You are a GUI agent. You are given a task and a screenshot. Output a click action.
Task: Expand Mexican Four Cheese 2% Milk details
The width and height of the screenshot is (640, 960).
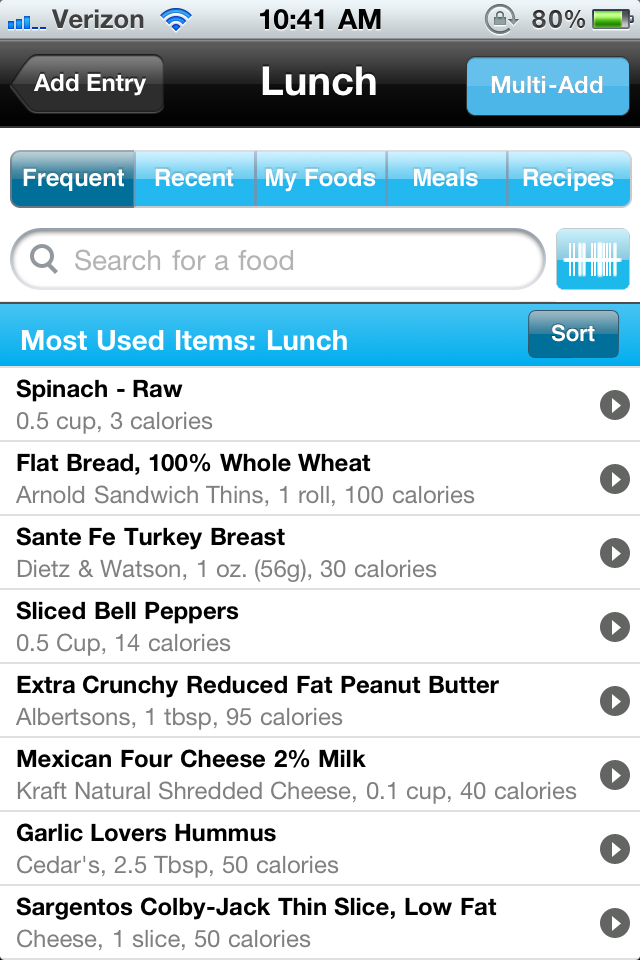[614, 775]
